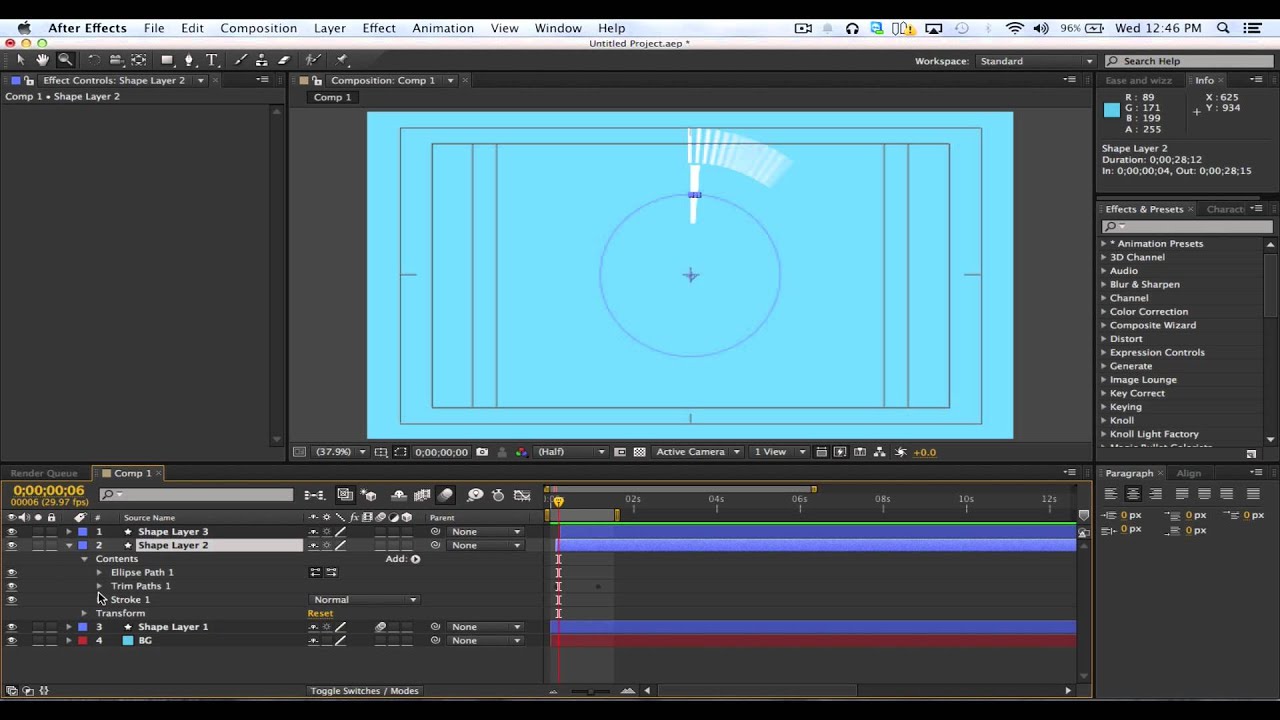Enable motion blur for all layers icon
The width and height of the screenshot is (1280, 720).
coord(446,495)
